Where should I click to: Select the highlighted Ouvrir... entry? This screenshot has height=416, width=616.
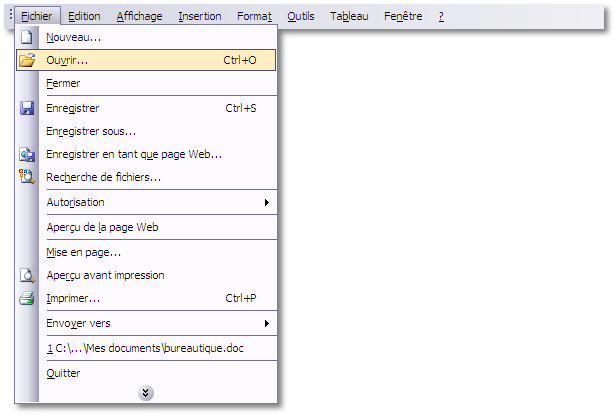point(146,60)
